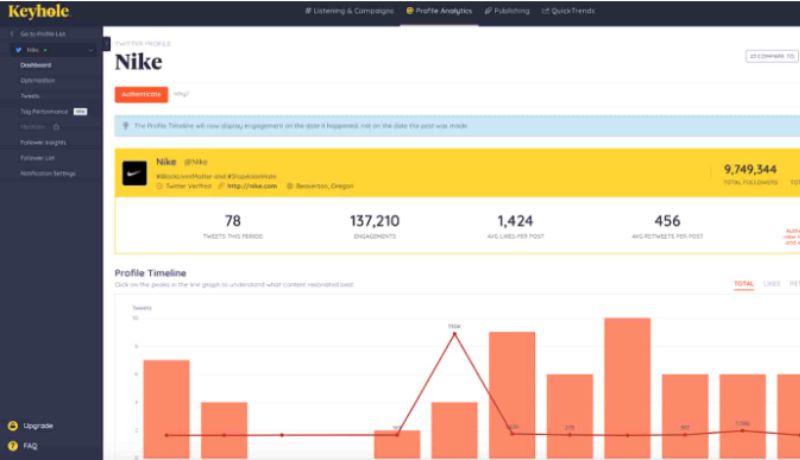Click the 9,749,344 total followers value

[x=750, y=169]
